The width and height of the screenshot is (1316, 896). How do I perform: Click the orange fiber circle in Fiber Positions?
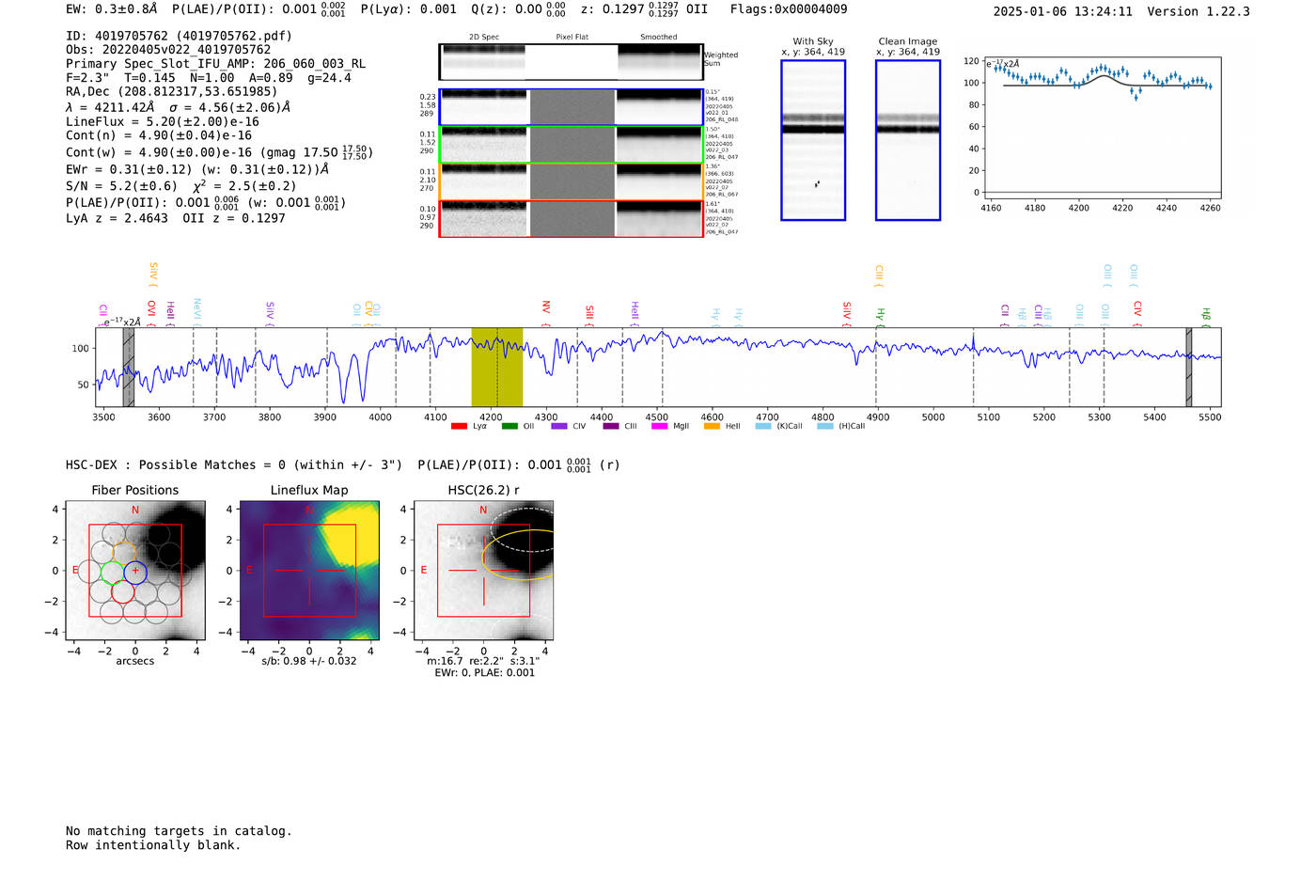[x=124, y=553]
